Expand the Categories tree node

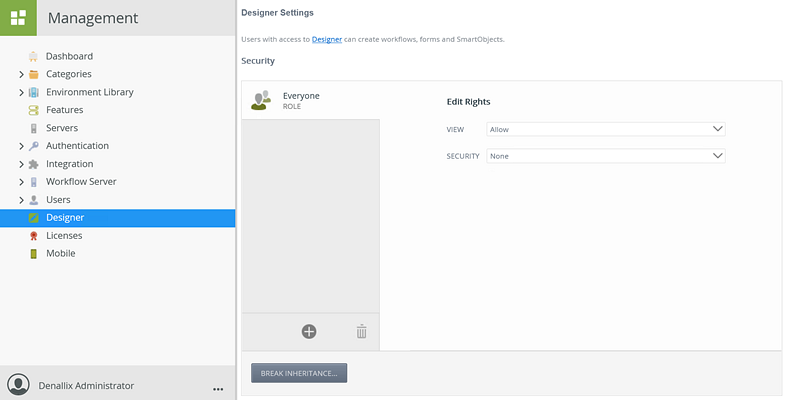coord(21,74)
